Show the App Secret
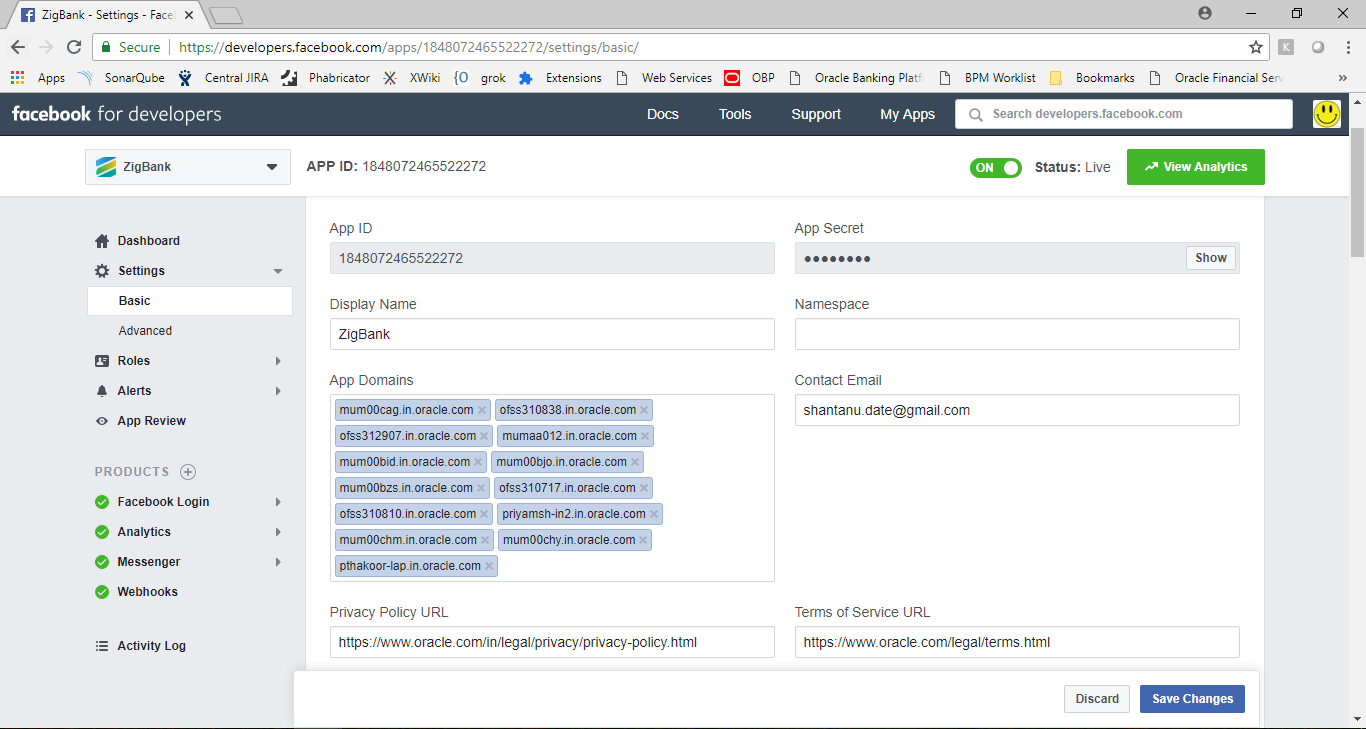Viewport: 1366px width, 729px height. [1211, 258]
